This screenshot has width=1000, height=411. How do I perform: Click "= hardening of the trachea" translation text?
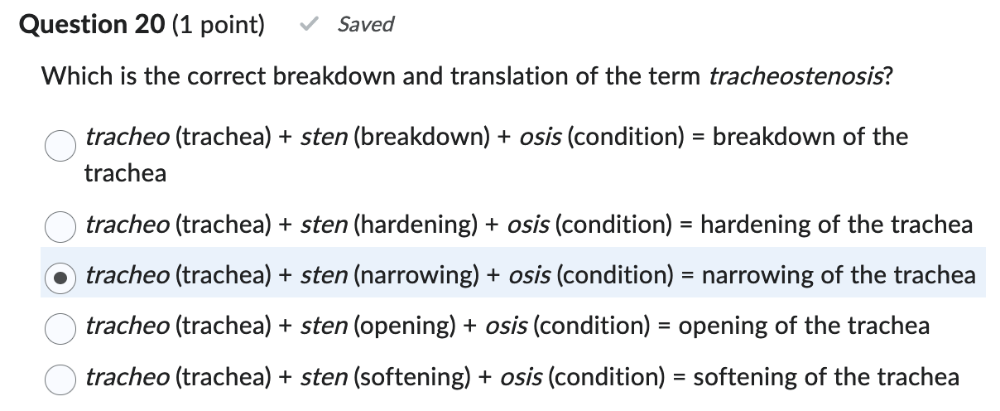tap(828, 225)
